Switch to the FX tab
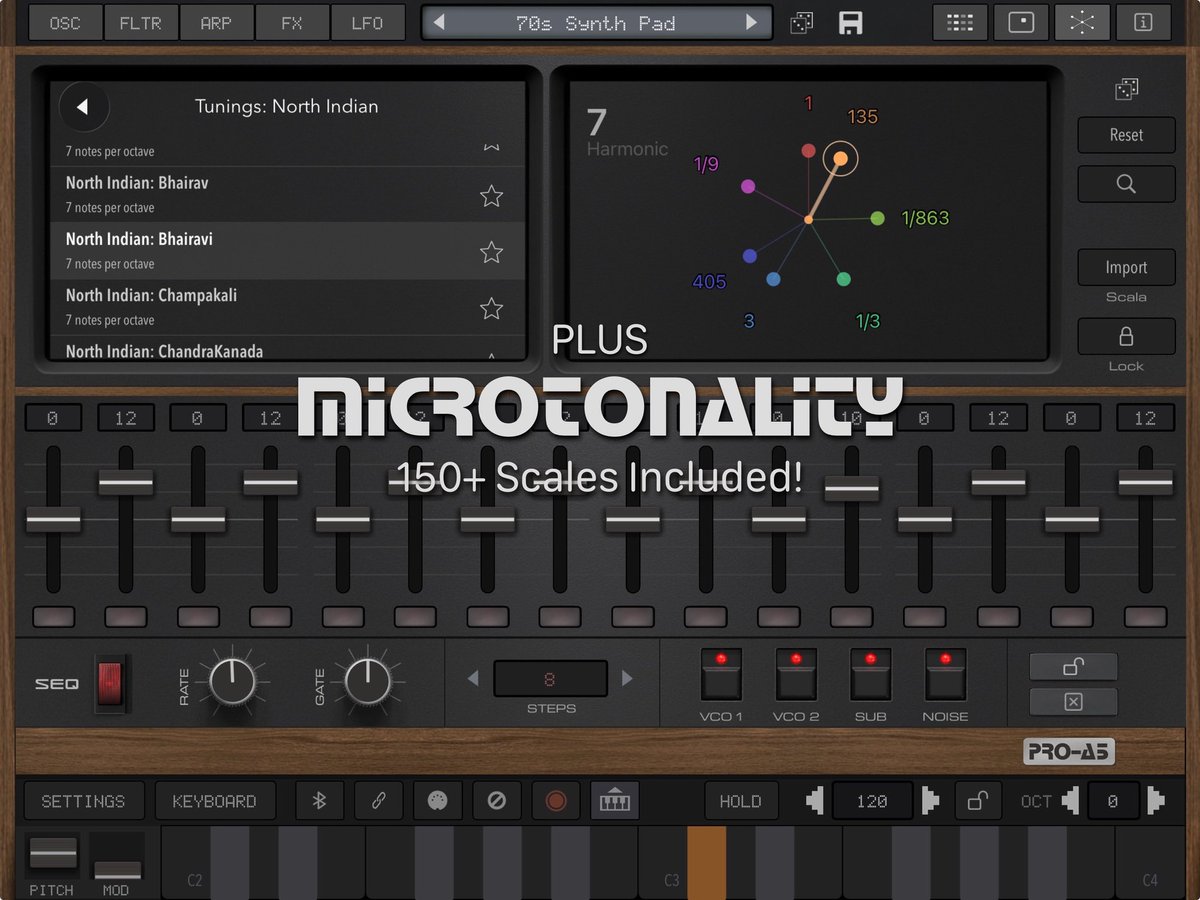 [x=292, y=23]
